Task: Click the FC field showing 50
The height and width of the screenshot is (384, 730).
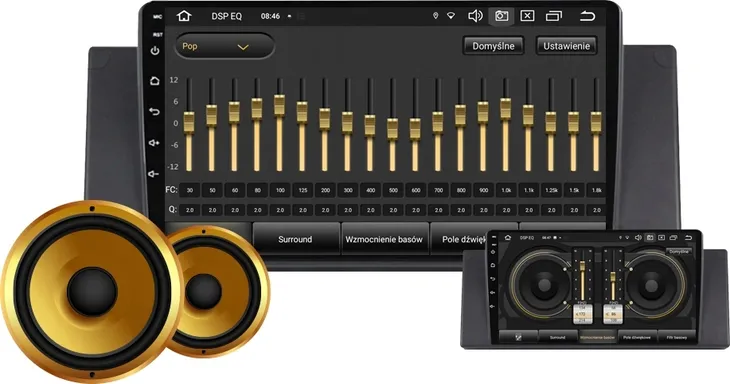Action: click(x=212, y=190)
